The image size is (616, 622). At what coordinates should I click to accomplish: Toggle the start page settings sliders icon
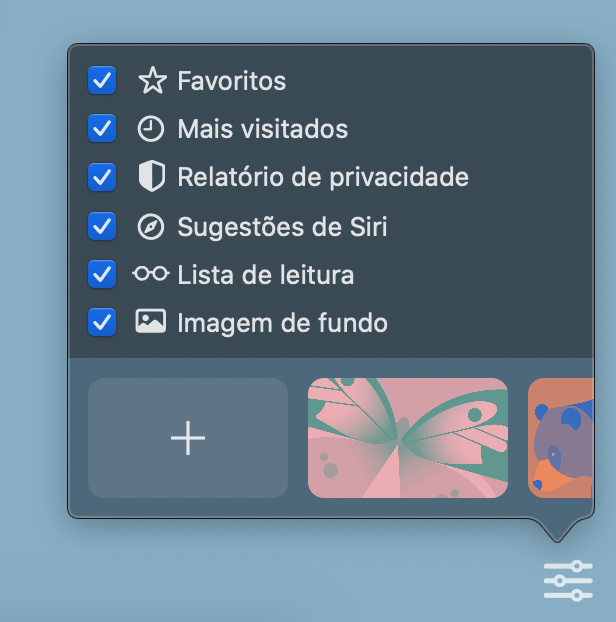(x=568, y=580)
